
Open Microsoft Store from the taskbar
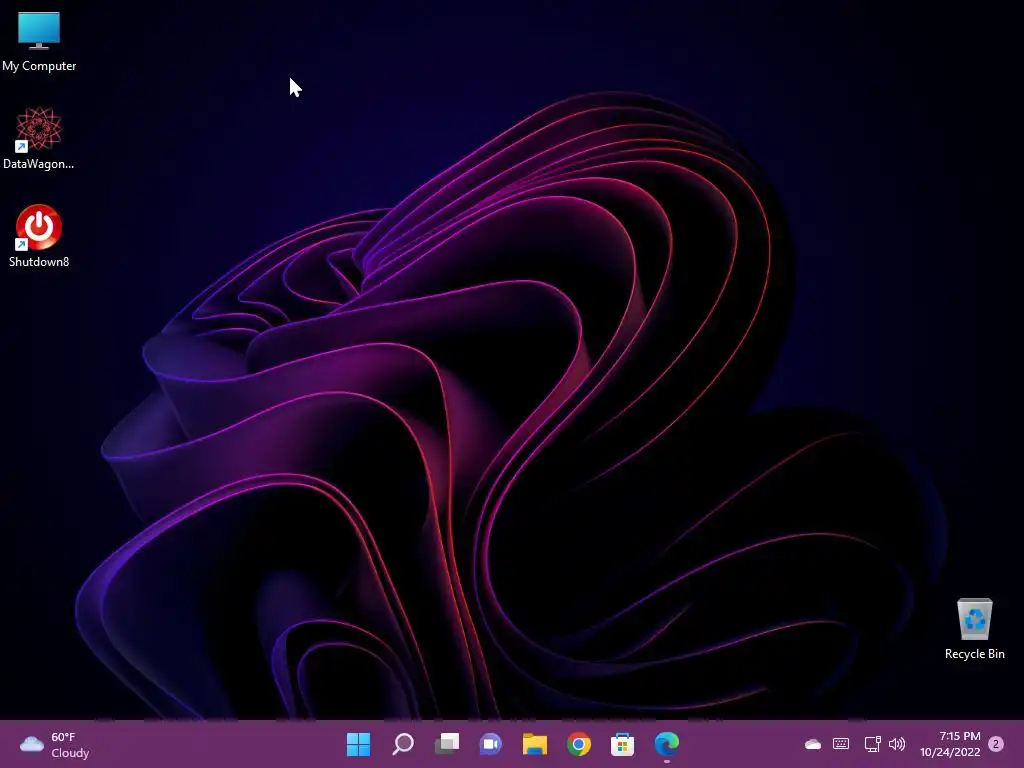click(622, 744)
